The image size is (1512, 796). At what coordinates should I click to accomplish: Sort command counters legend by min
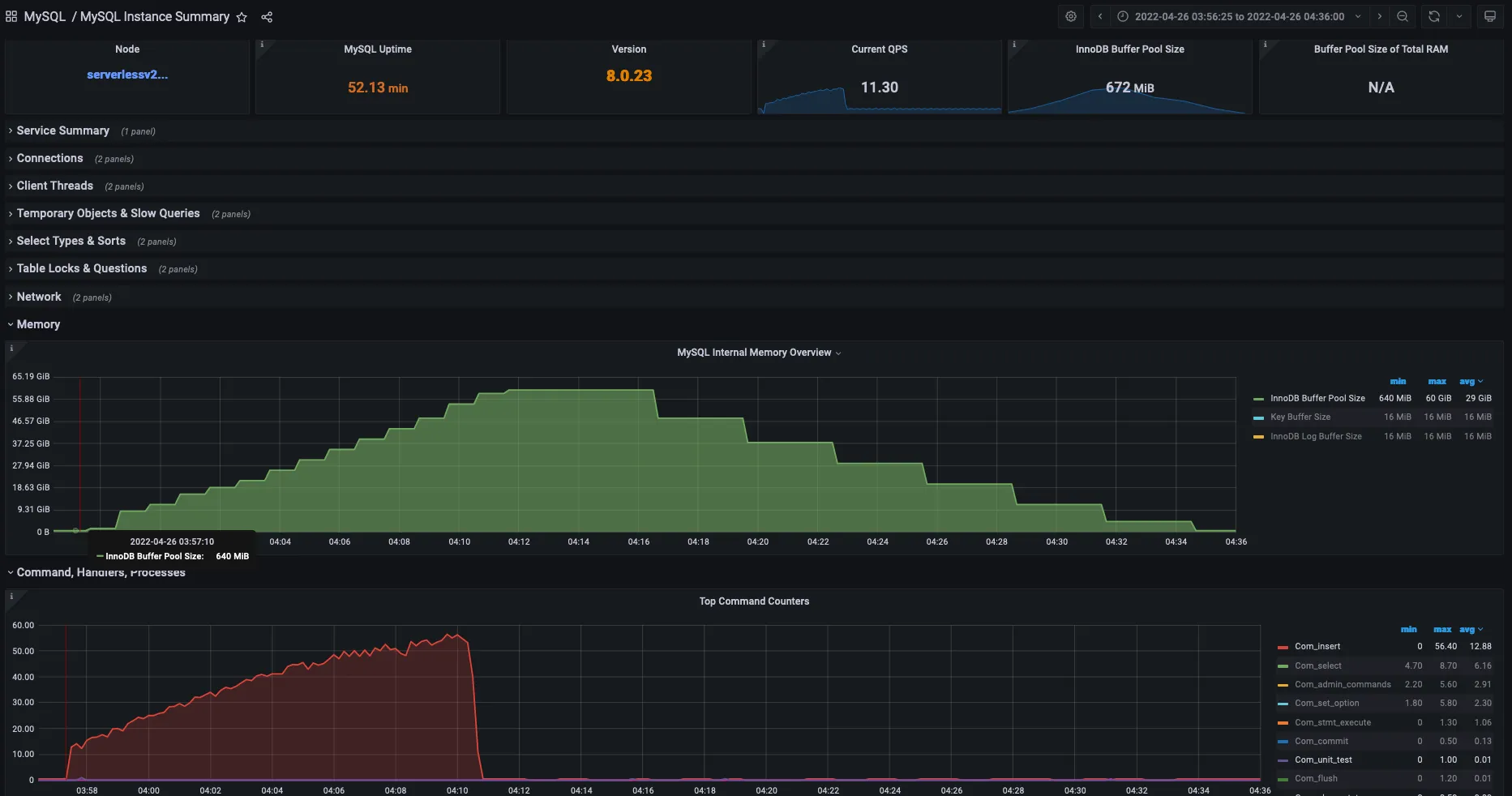coord(1409,630)
